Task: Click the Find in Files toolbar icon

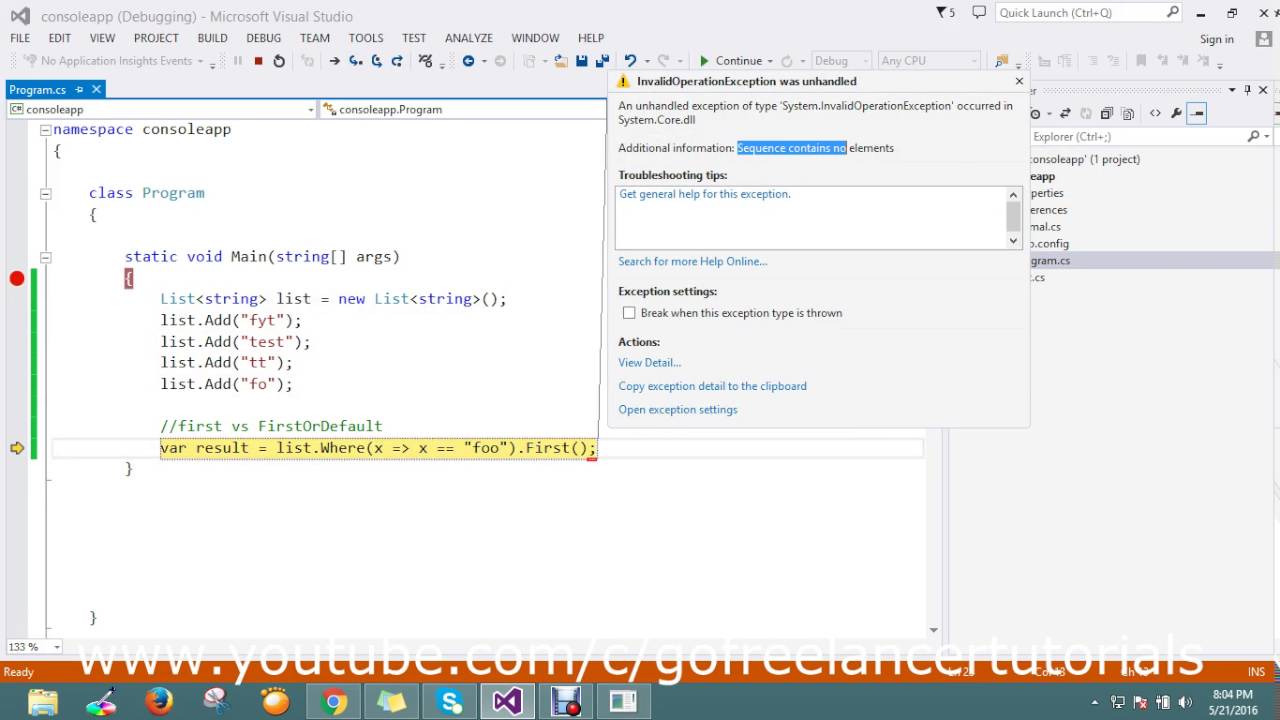Action: pyautogui.click(x=1002, y=61)
